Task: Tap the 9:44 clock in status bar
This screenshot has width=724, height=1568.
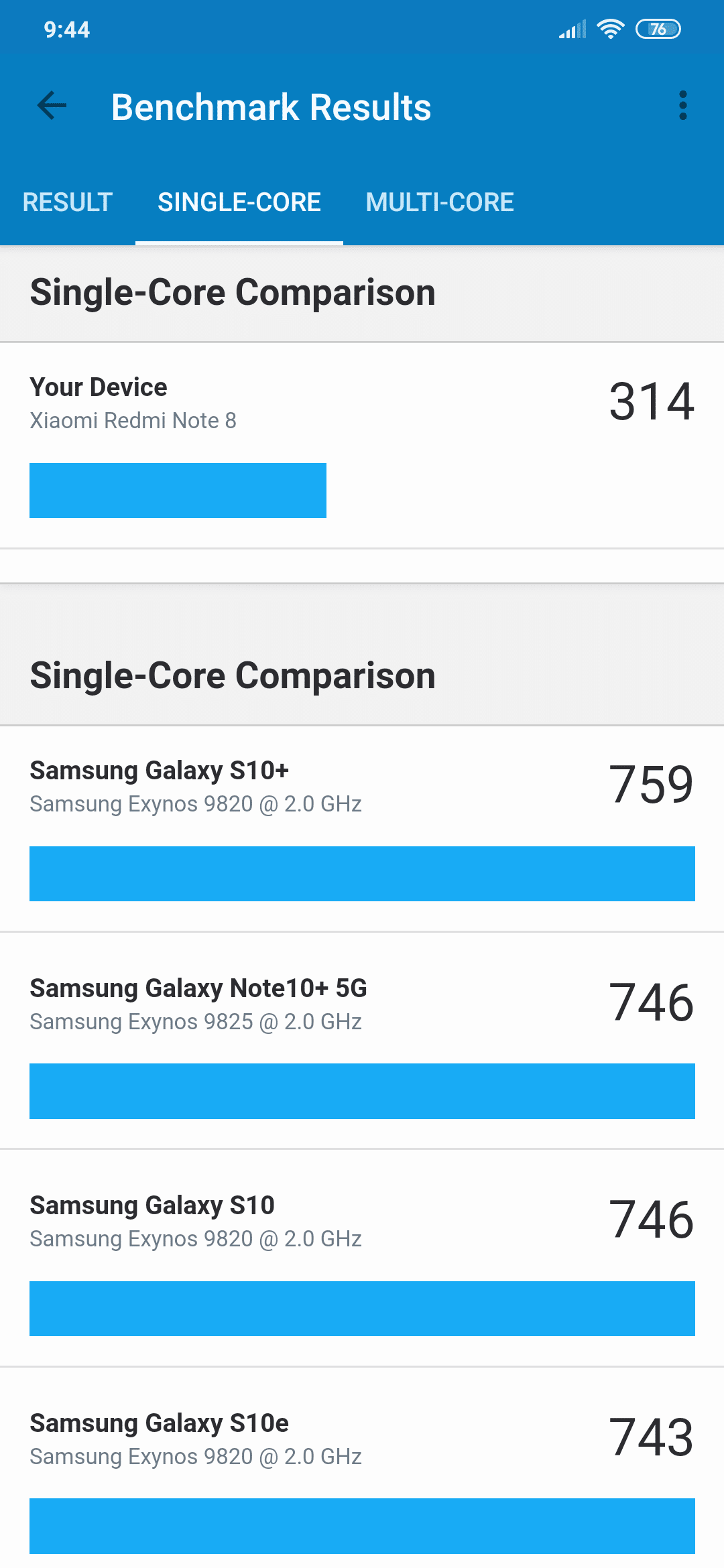Action: [66, 29]
